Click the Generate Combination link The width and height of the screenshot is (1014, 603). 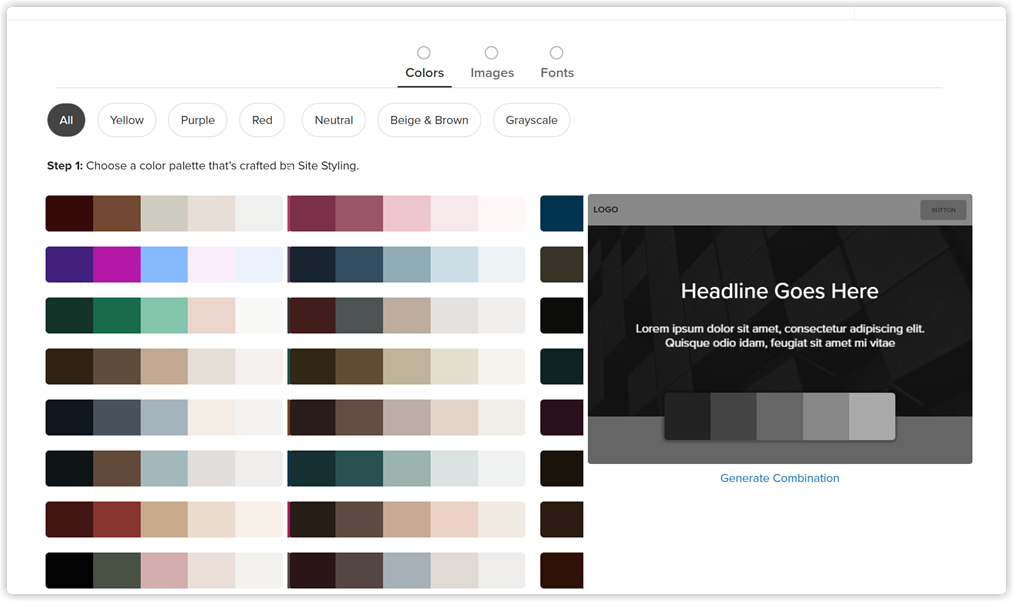780,478
